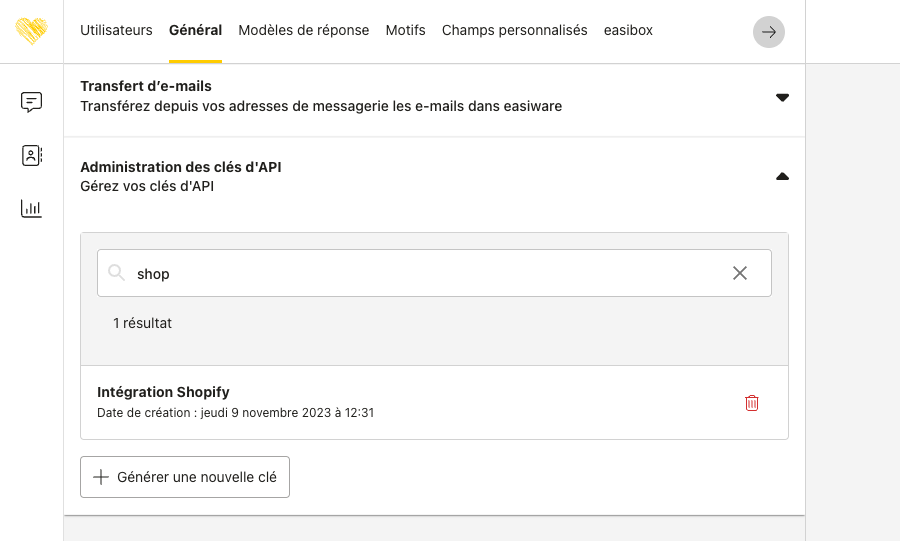This screenshot has height=541, width=900.
Task: Select the Intégration Shopify result entry
Action: tap(163, 392)
